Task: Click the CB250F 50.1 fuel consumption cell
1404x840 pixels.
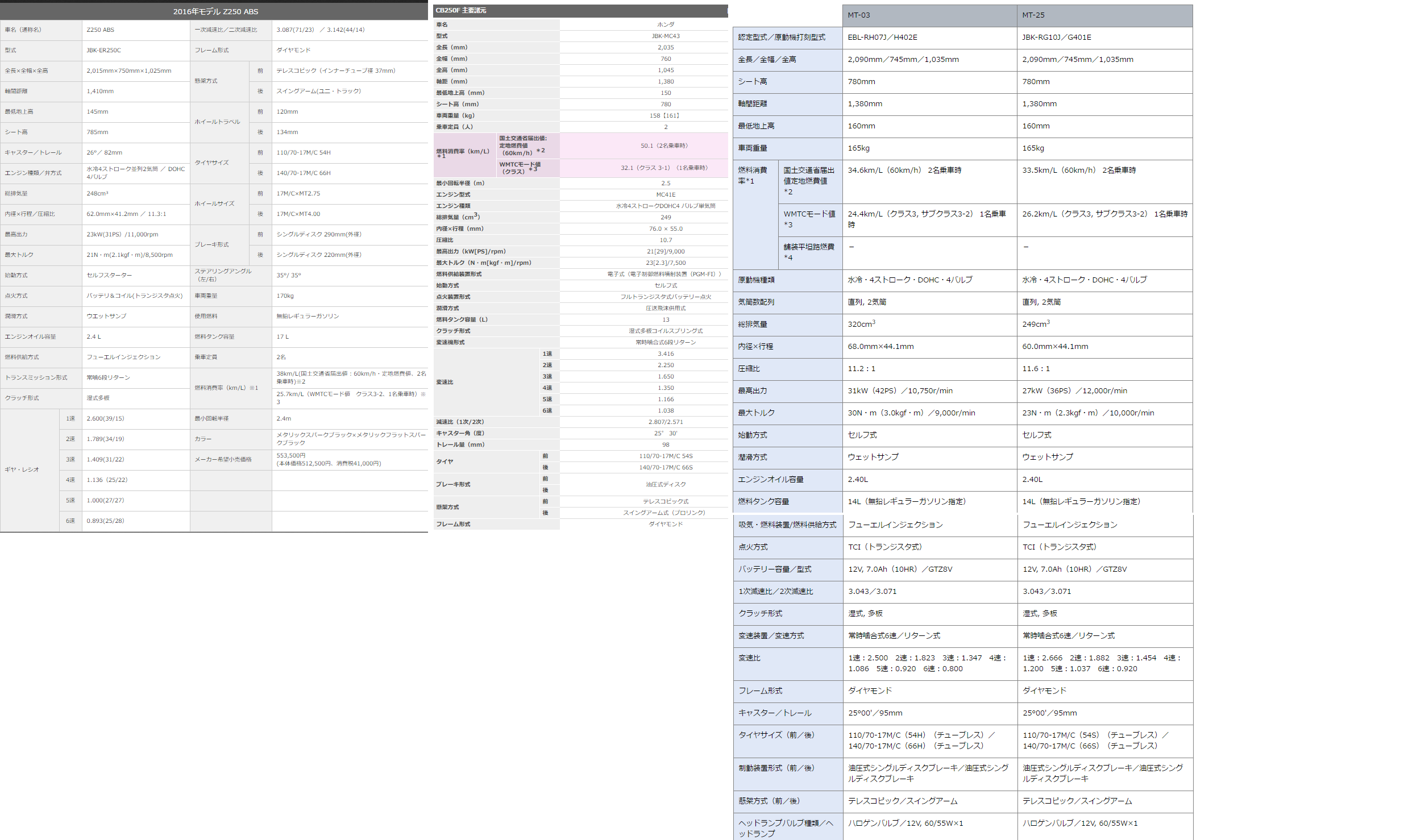Action: pos(664,145)
